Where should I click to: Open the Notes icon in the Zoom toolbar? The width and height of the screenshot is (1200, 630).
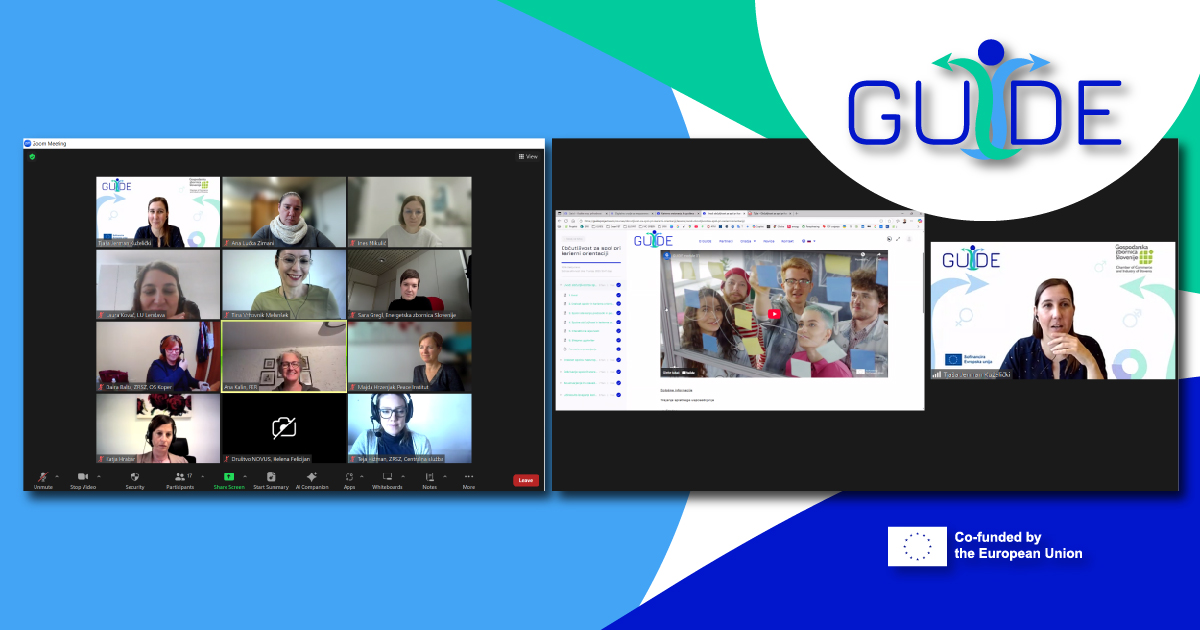(429, 477)
